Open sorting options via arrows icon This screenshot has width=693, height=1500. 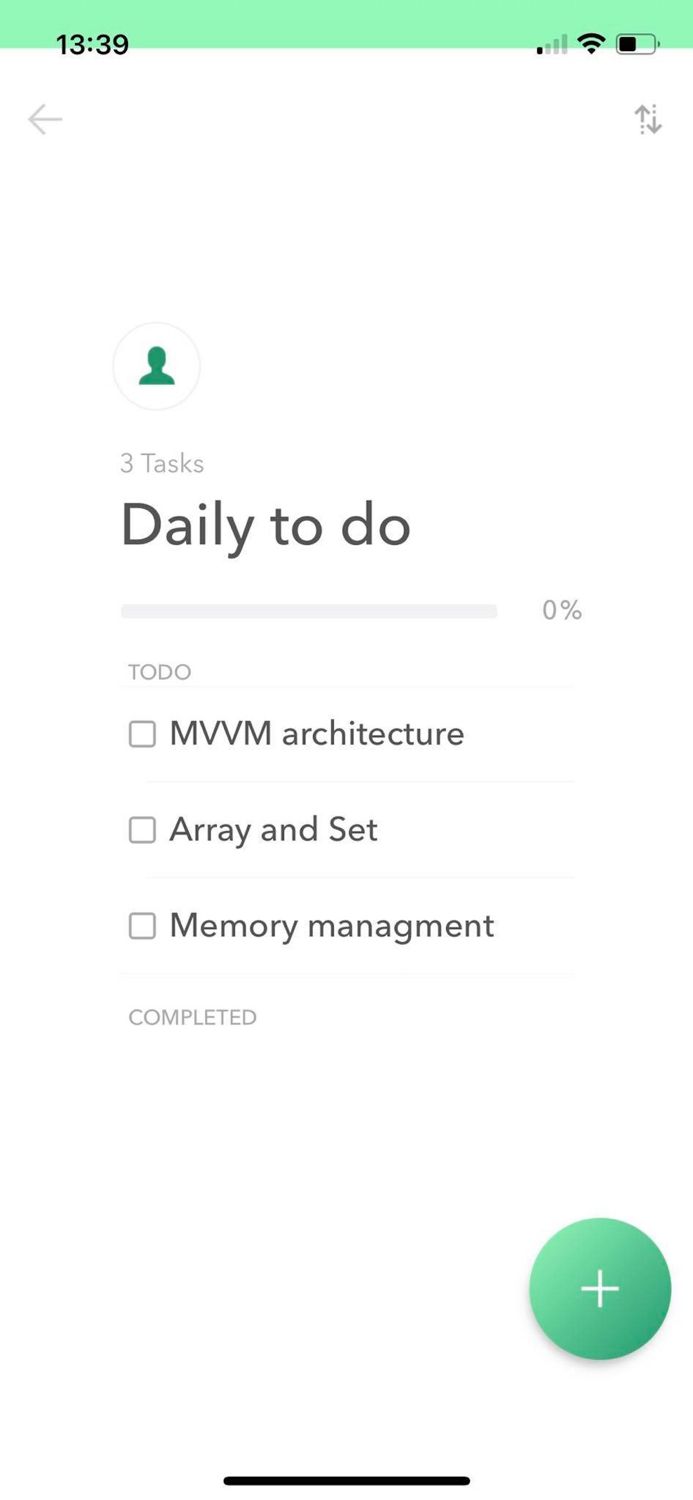pos(647,119)
